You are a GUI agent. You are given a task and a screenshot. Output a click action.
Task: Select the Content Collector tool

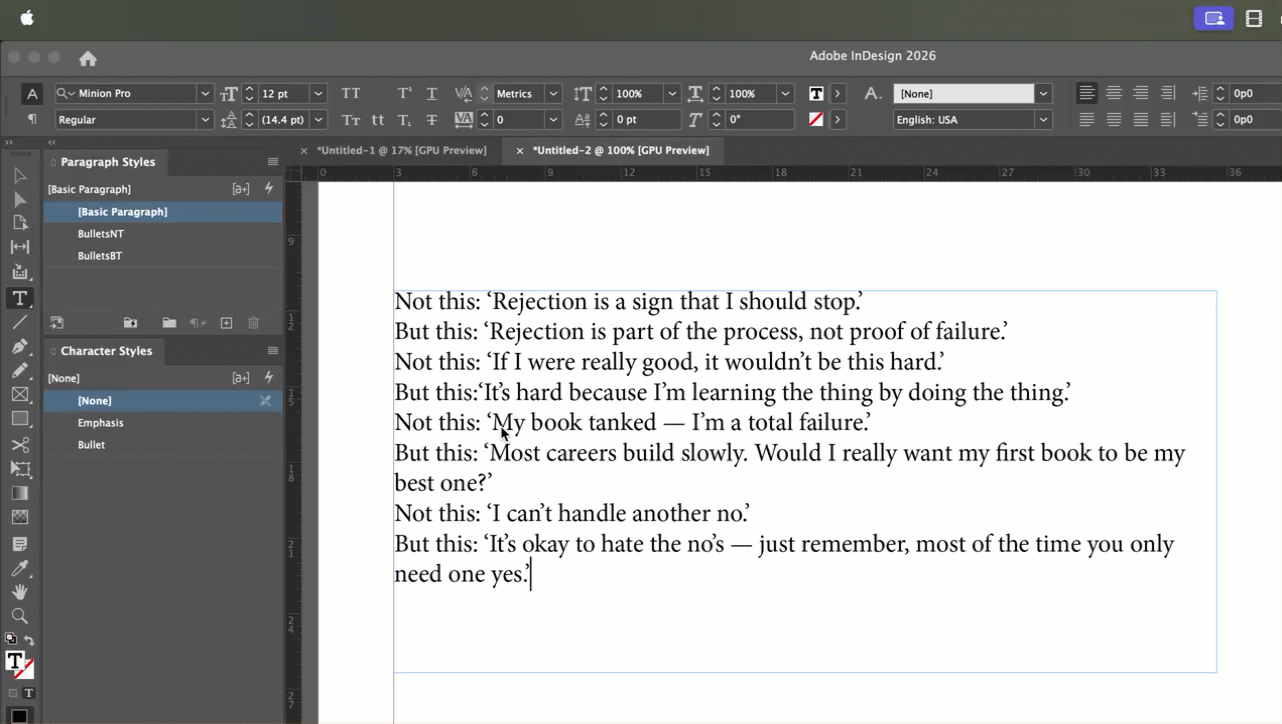19,271
